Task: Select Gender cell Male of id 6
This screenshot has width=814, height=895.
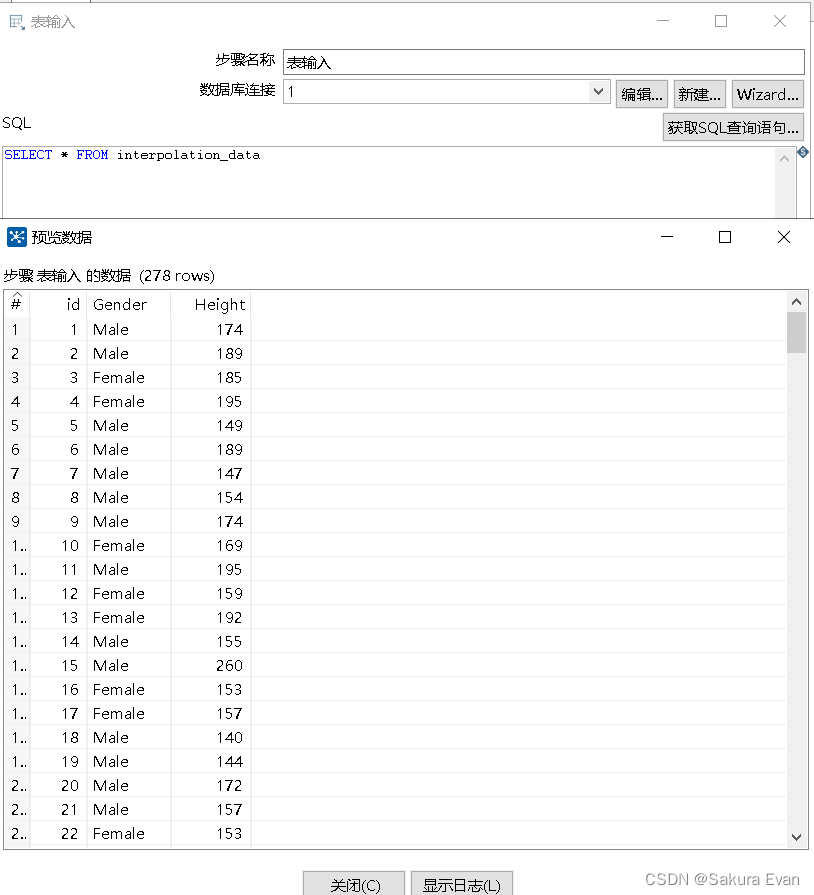Action: point(128,449)
